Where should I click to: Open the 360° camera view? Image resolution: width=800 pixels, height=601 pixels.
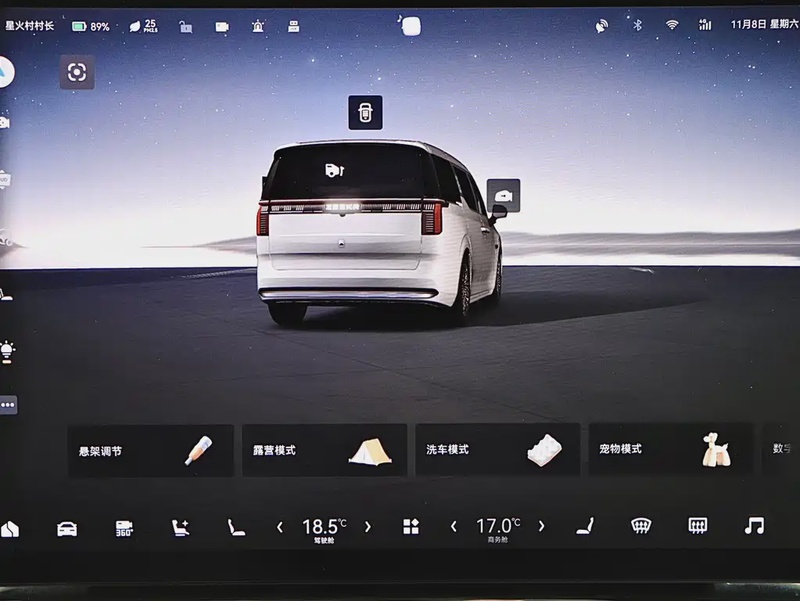[124, 527]
